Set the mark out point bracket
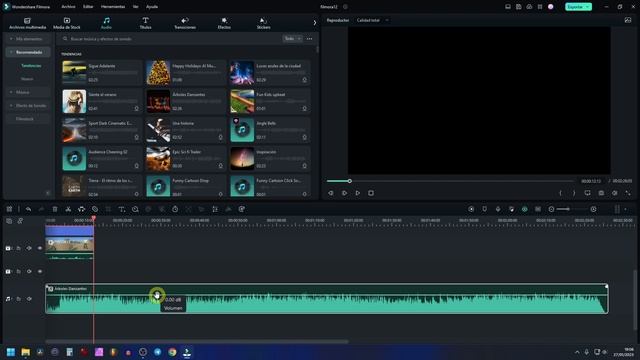 (x=574, y=193)
